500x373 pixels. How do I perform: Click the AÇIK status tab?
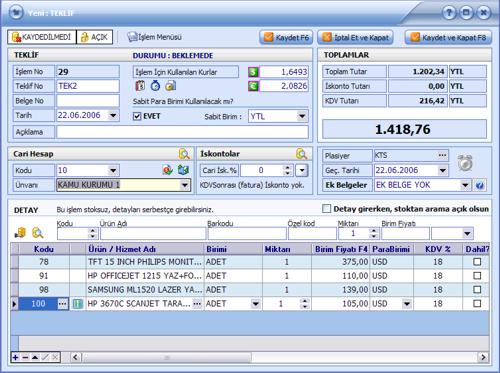[95, 37]
